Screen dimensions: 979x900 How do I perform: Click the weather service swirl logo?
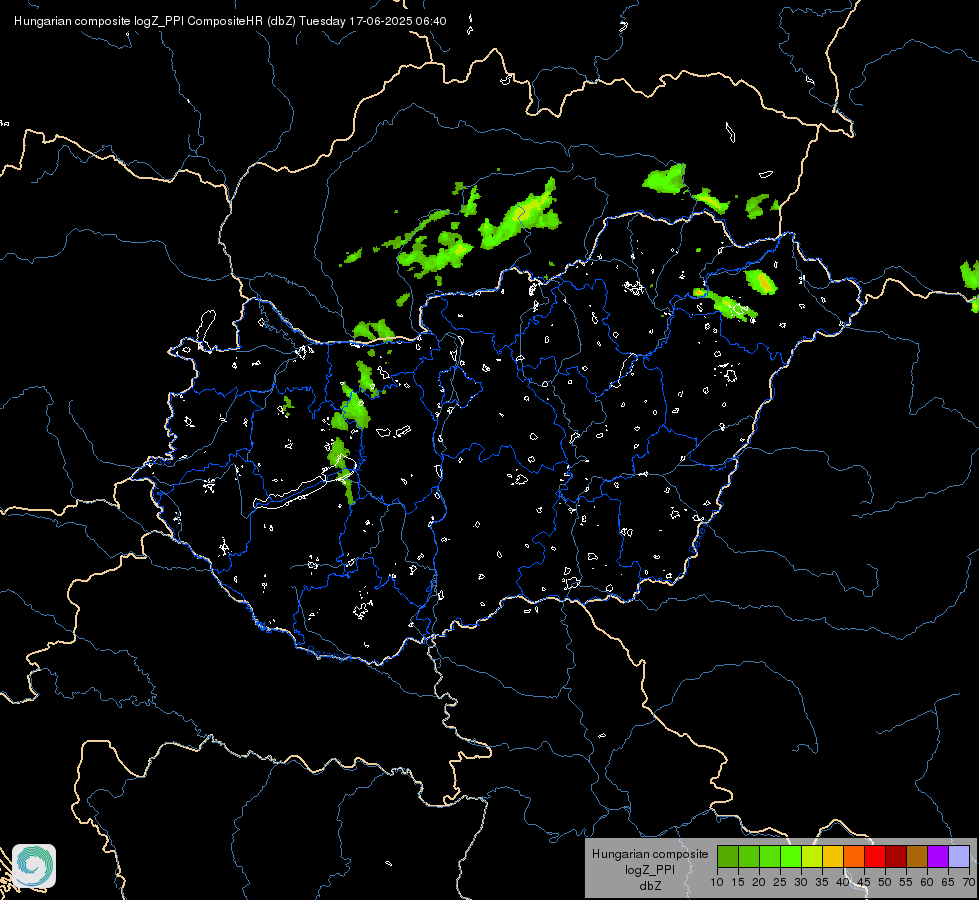tap(34, 866)
